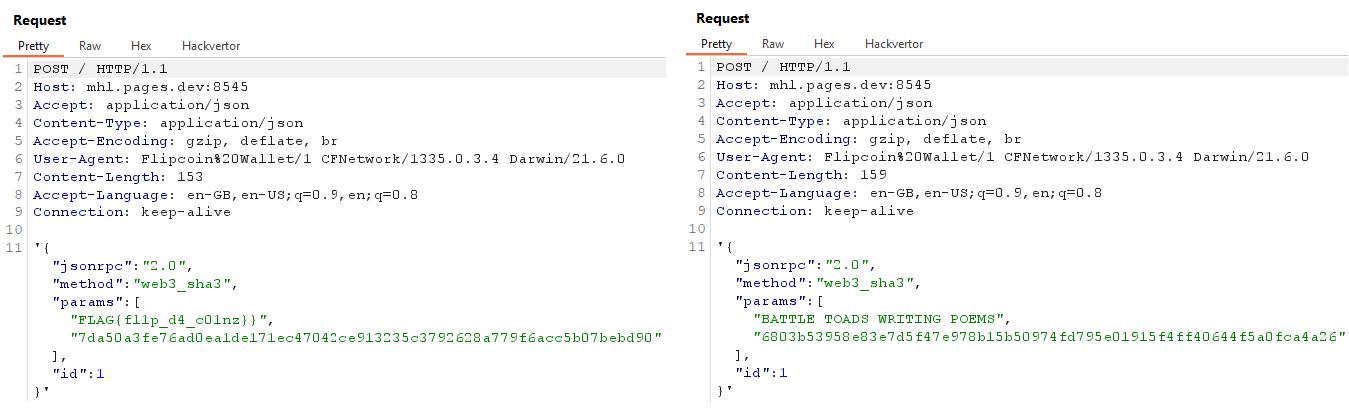1349x410 pixels.
Task: Switch to the Raw tab in left request
Action: click(x=90, y=45)
